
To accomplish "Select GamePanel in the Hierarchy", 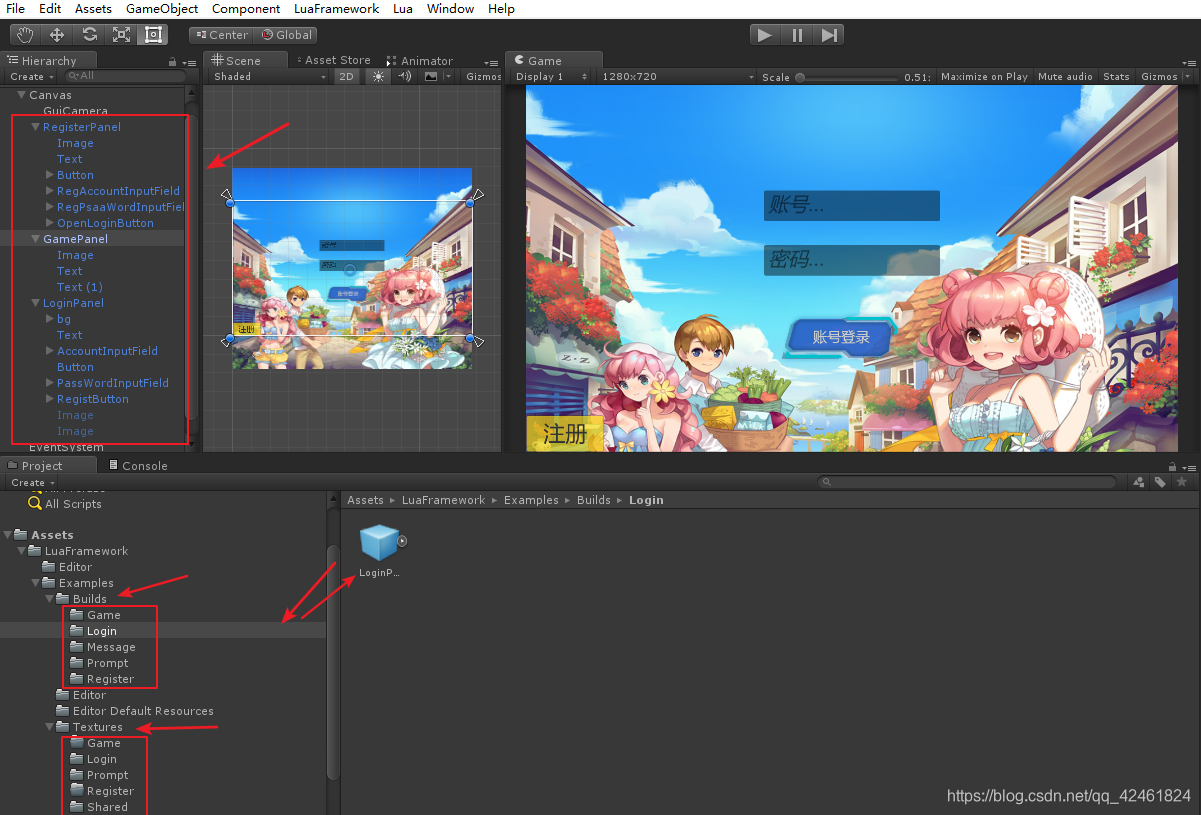I will point(75,239).
